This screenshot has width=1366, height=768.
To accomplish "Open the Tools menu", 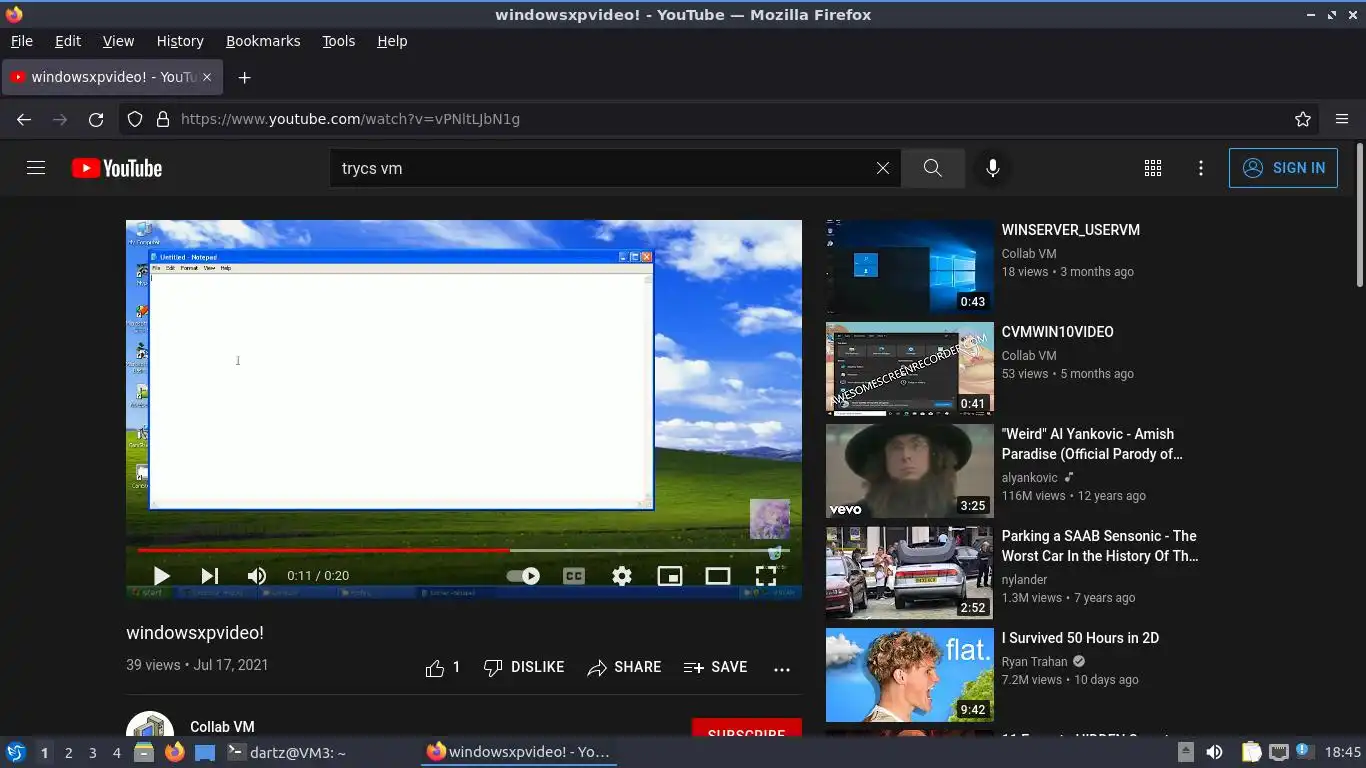I will coord(339,41).
